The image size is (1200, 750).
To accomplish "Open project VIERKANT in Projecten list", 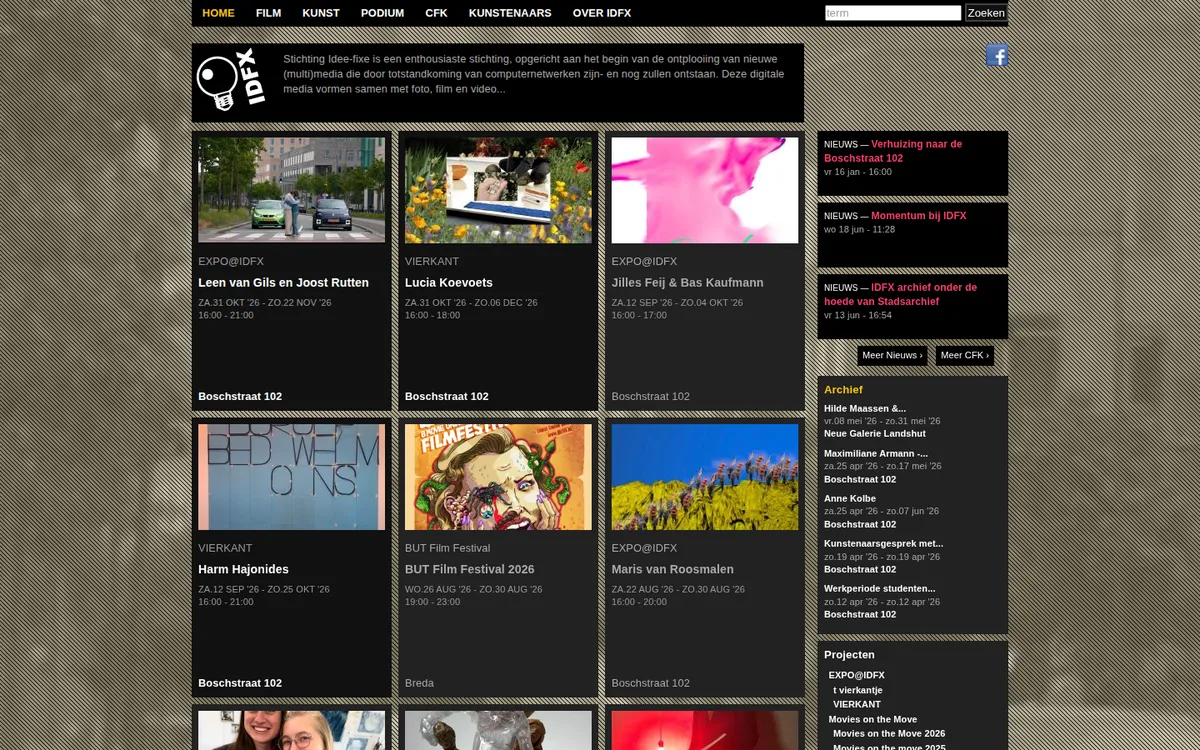I will tap(857, 704).
